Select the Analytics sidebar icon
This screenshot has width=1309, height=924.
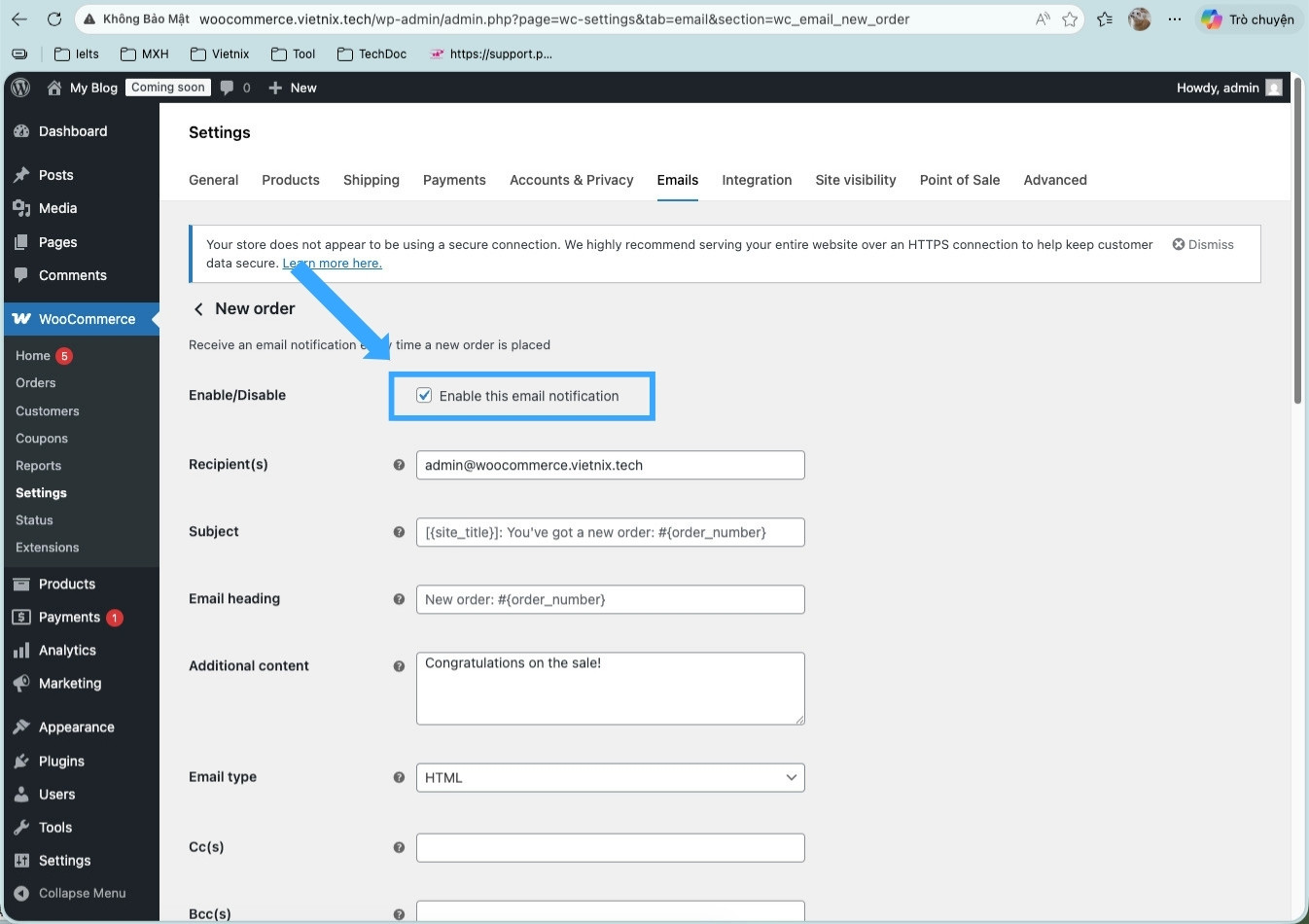pos(21,650)
